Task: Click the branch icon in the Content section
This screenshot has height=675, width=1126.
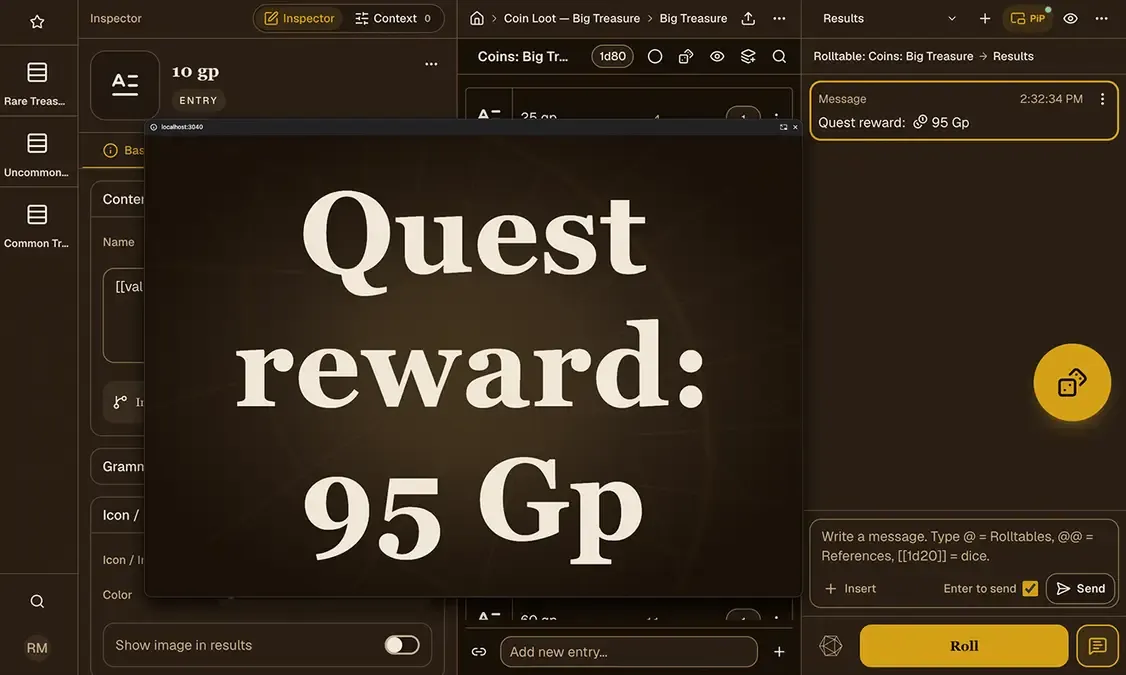Action: tap(120, 402)
